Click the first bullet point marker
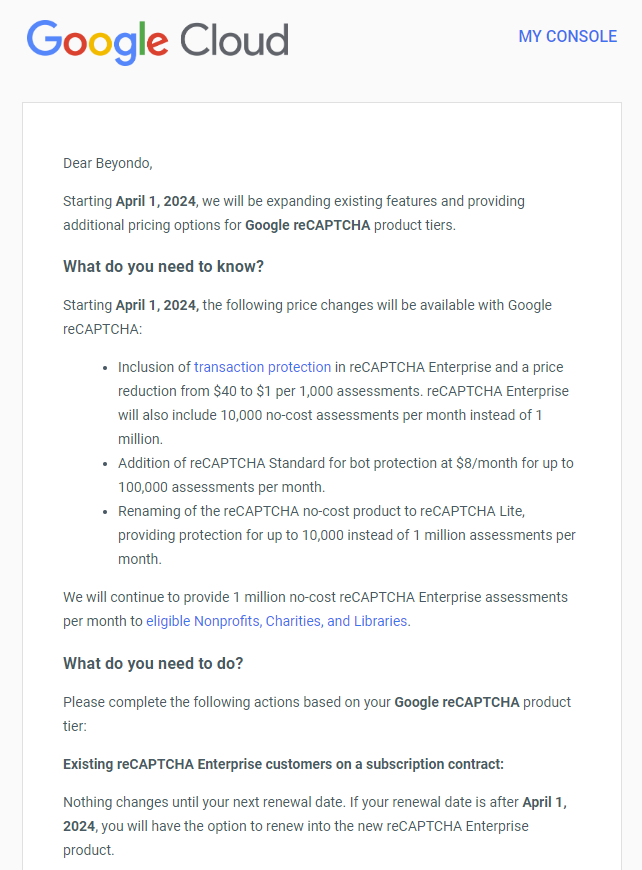 coord(106,368)
